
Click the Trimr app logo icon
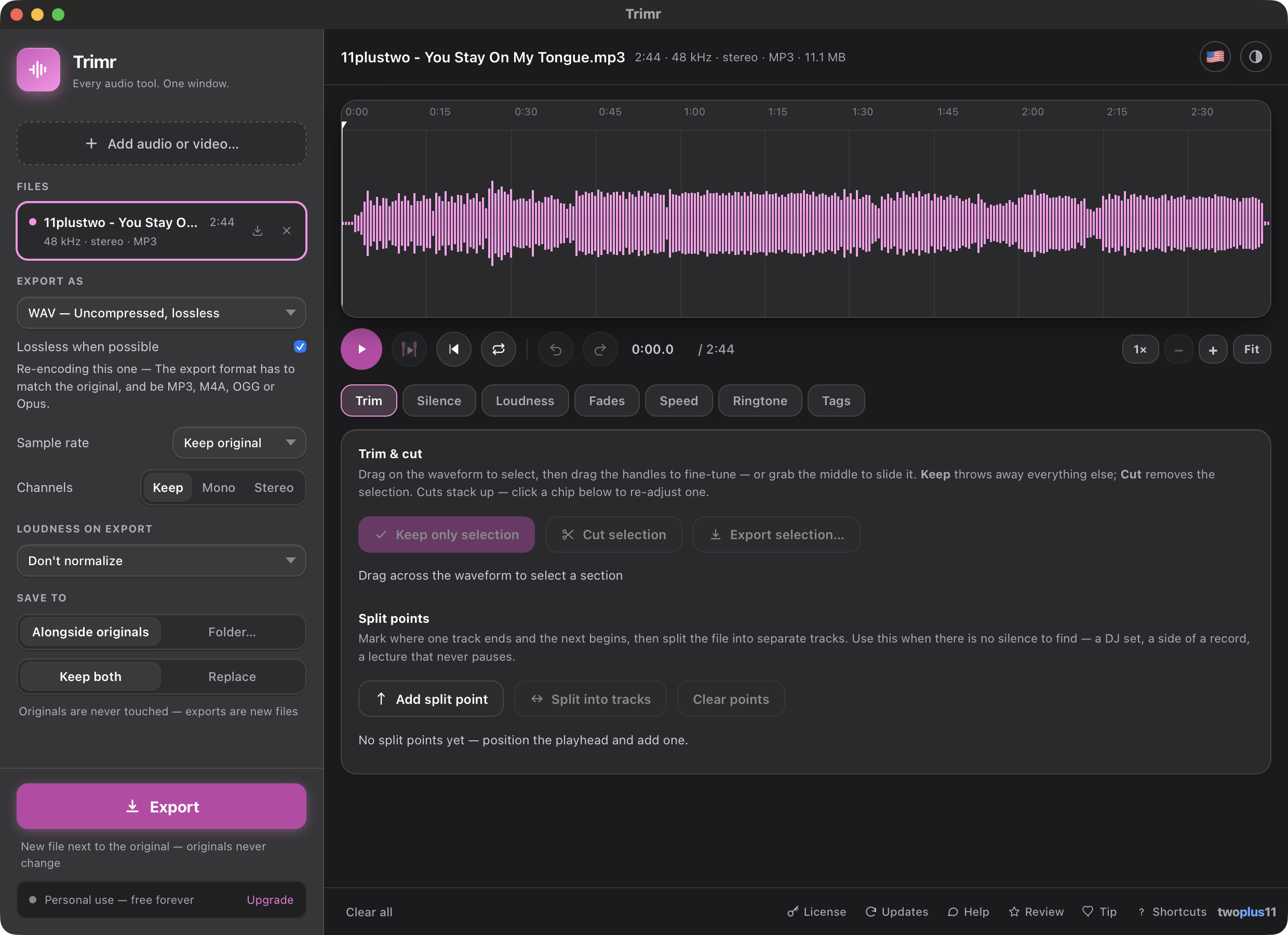[x=38, y=69]
